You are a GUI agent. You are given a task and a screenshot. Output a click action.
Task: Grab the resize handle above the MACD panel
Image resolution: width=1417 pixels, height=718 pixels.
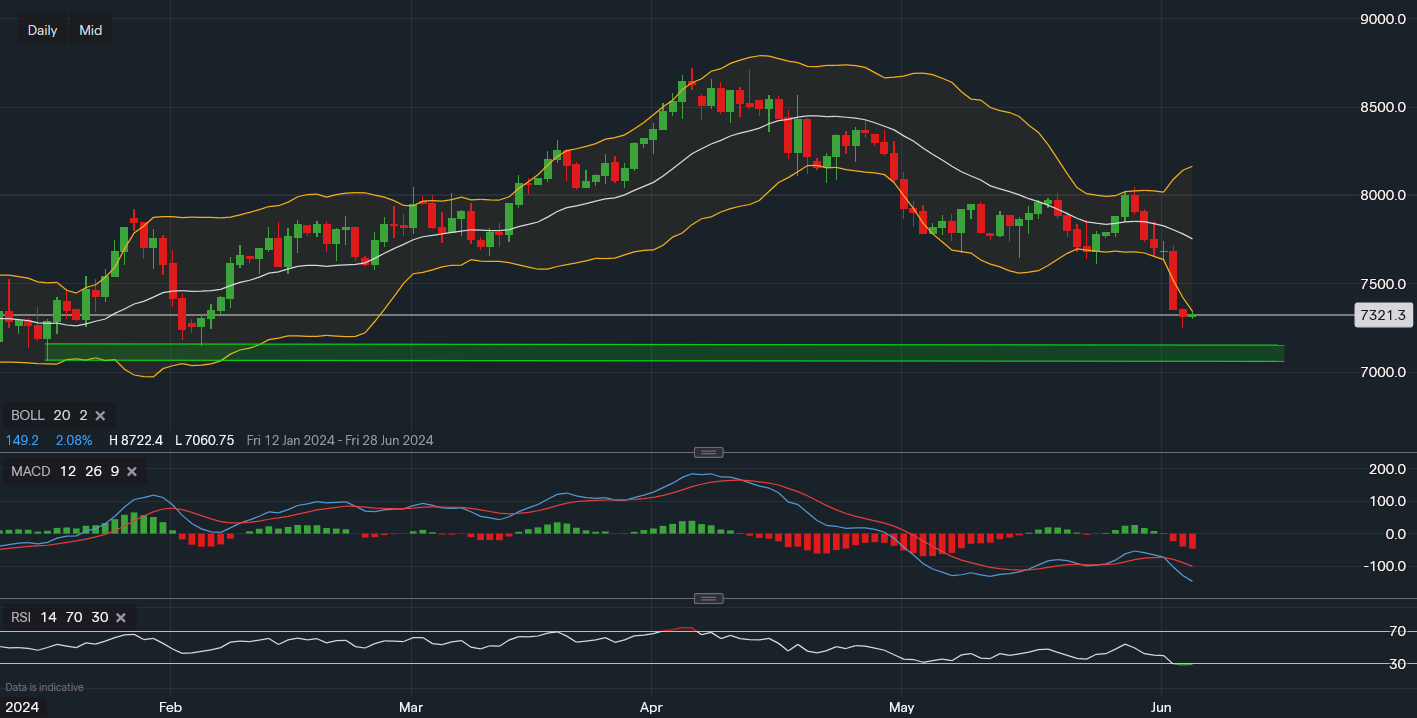(x=708, y=452)
